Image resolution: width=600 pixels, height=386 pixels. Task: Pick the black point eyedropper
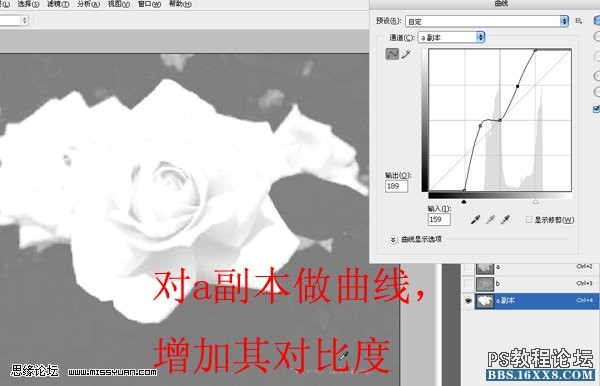pyautogui.click(x=475, y=220)
